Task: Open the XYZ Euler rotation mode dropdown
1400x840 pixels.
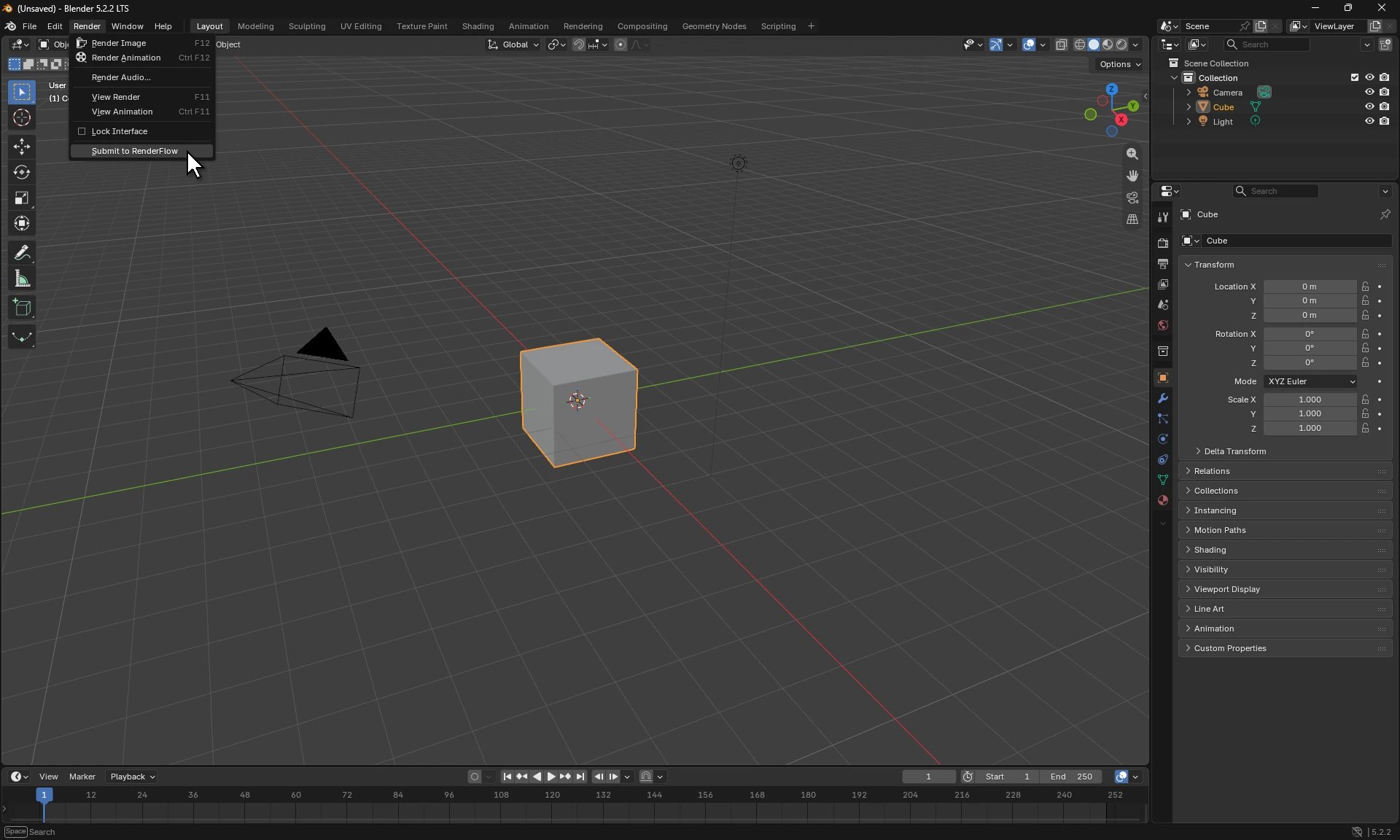Action: click(x=1311, y=381)
